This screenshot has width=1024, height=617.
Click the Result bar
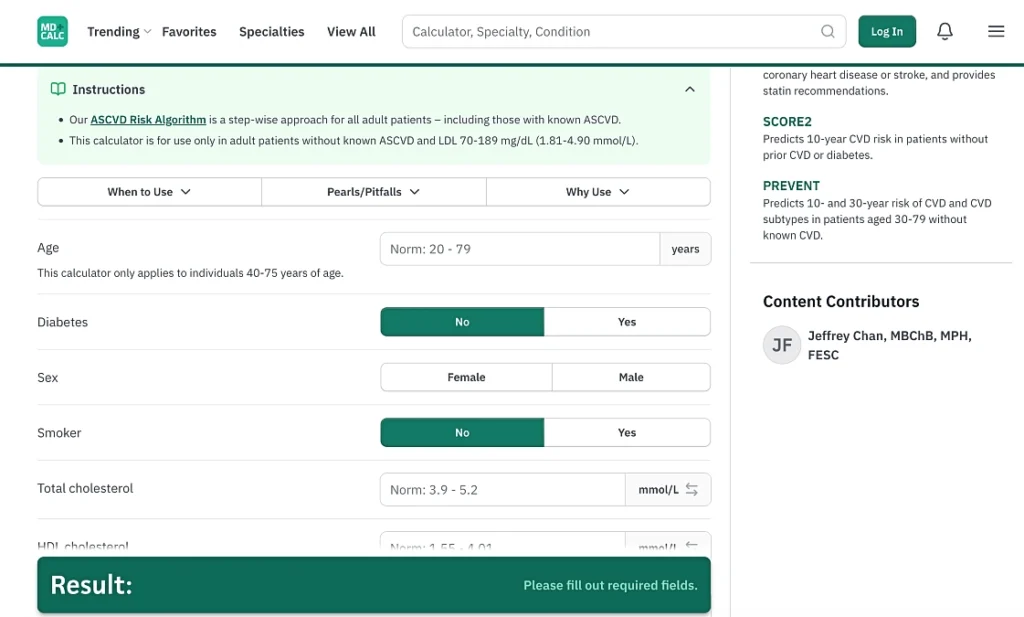374,585
